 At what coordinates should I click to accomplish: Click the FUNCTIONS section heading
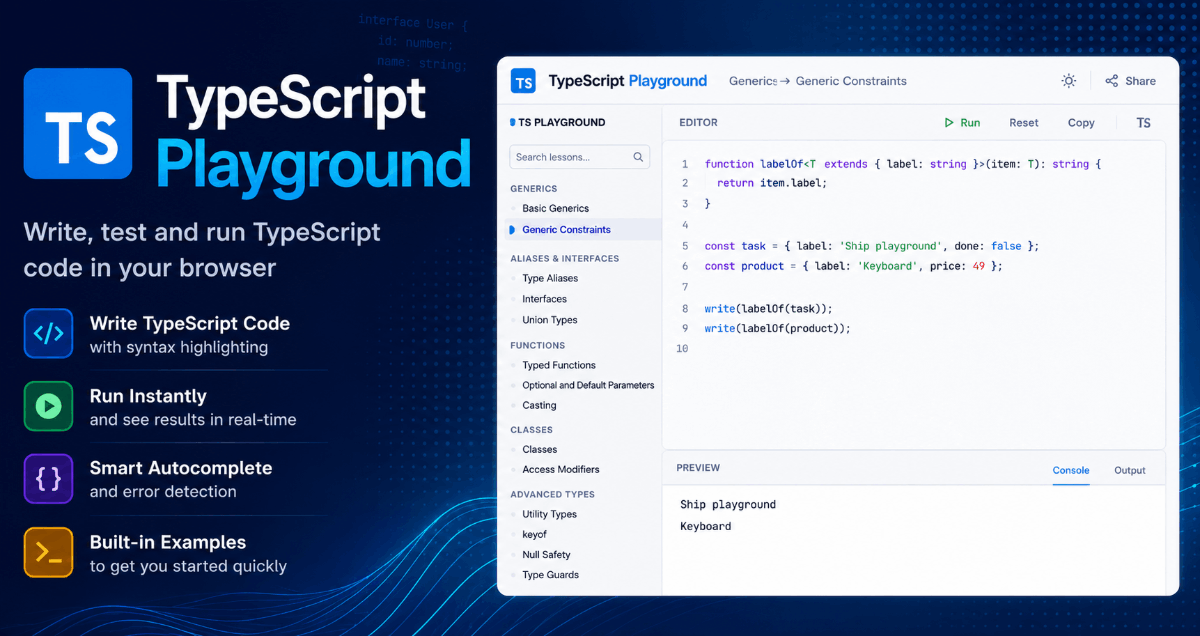[537, 346]
